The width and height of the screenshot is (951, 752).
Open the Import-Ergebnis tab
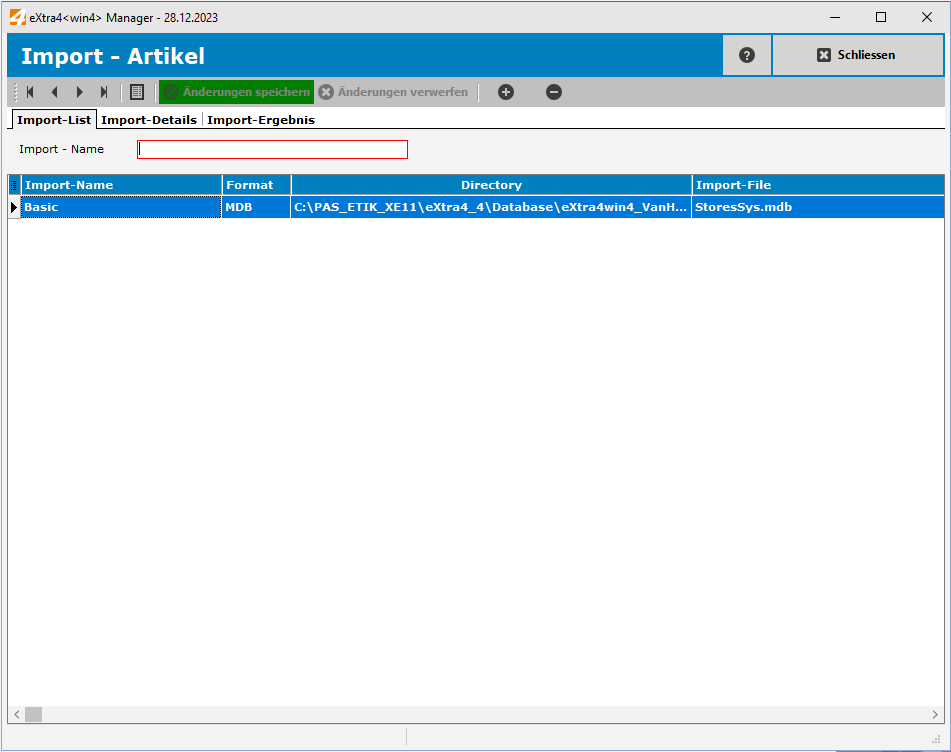(x=260, y=119)
